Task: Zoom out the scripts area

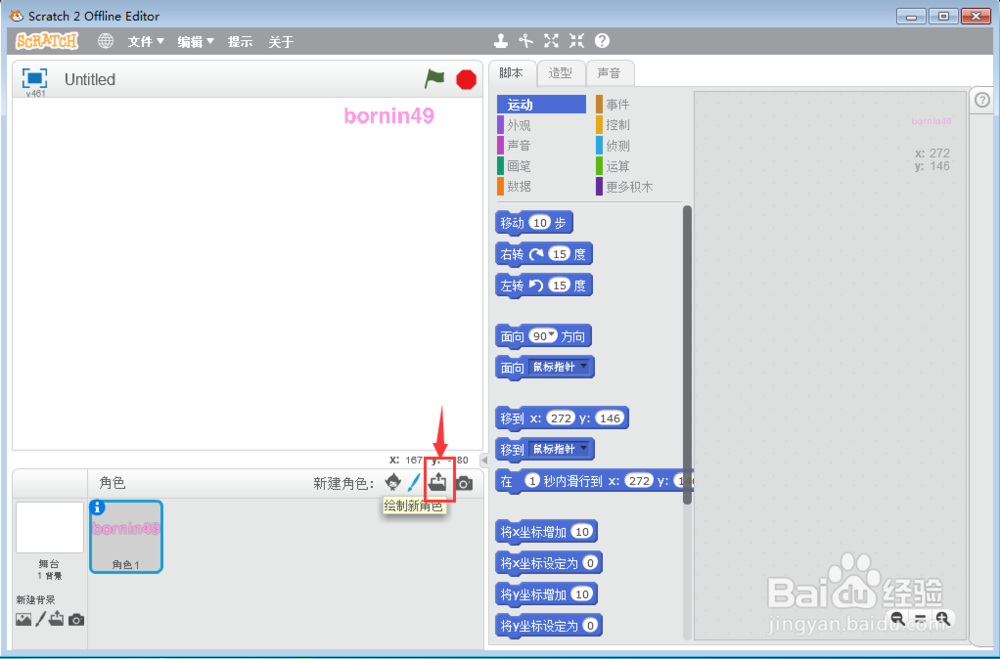Action: click(898, 618)
